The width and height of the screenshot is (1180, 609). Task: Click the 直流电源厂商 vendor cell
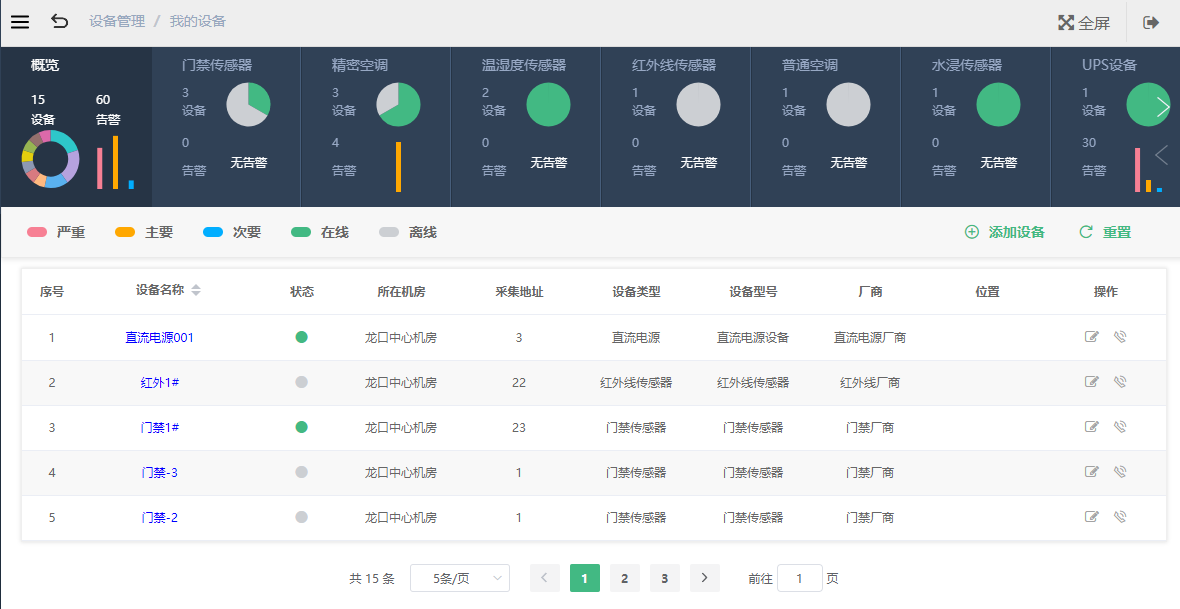[x=870, y=338]
